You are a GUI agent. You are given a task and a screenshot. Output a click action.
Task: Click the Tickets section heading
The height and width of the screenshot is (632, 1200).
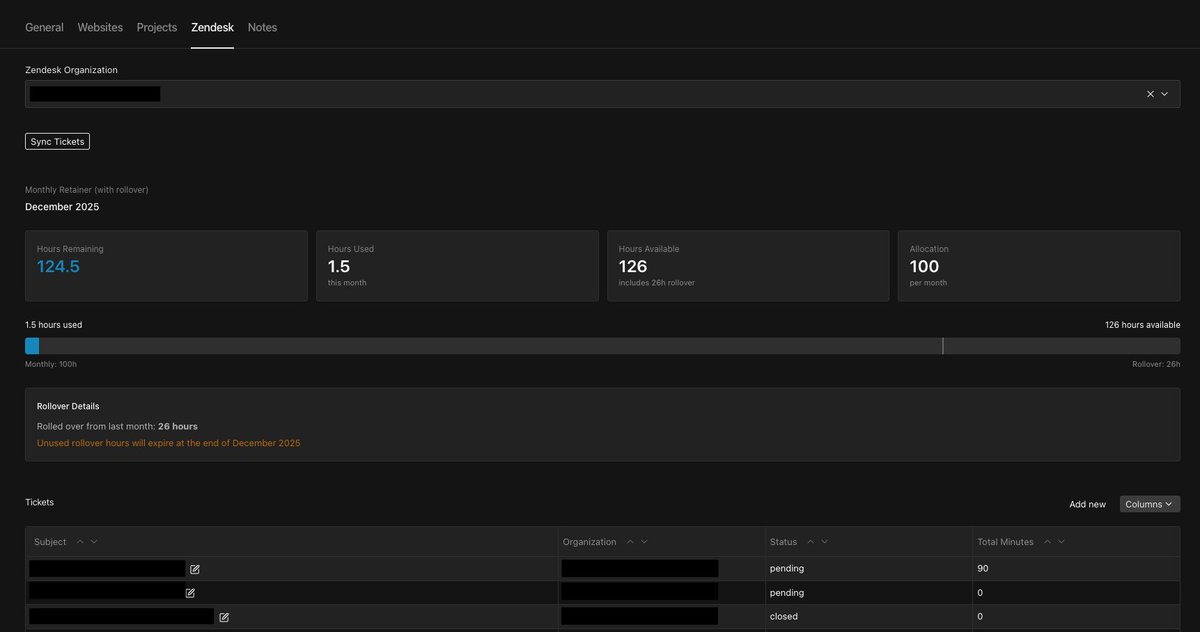coord(40,502)
